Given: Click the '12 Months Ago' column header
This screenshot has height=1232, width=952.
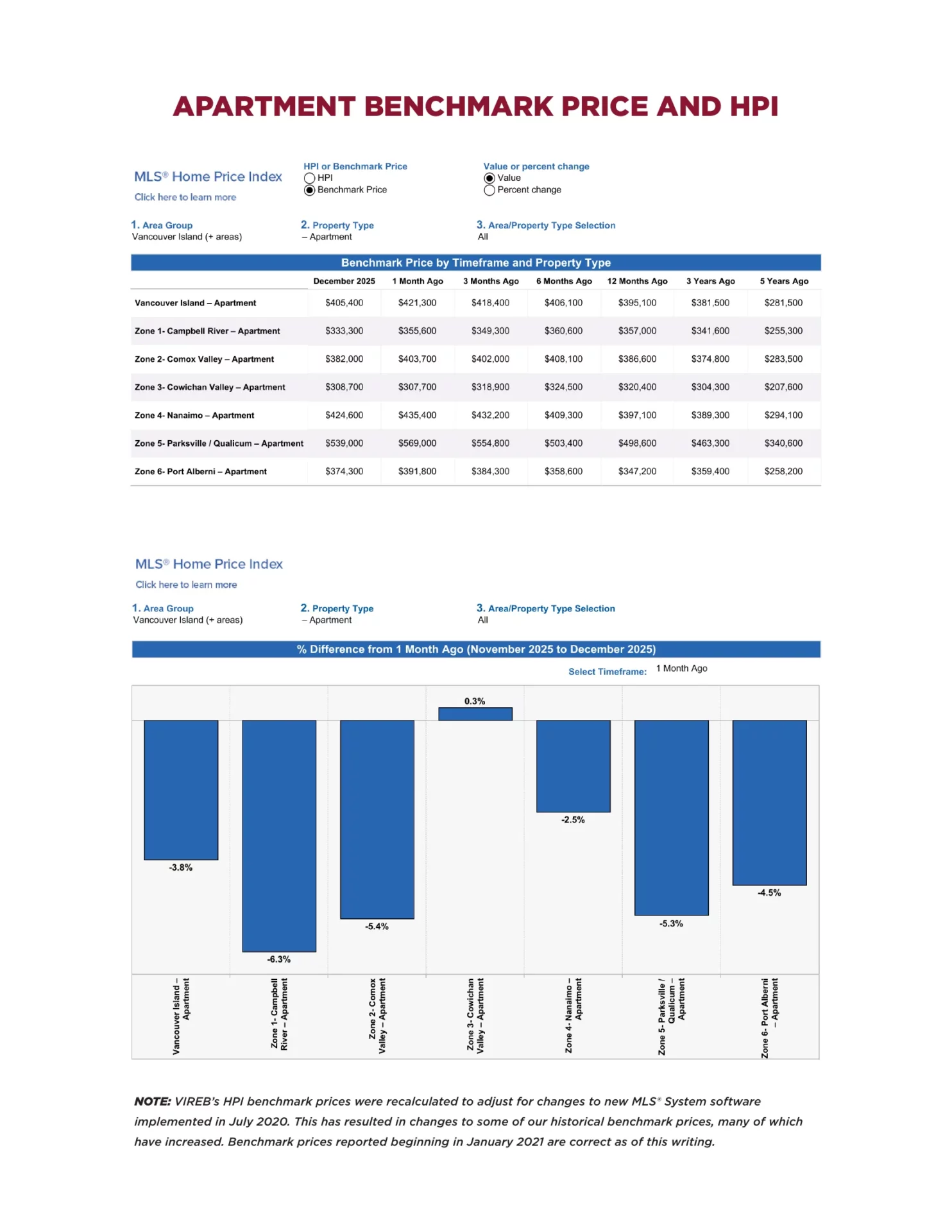Looking at the screenshot, I should (x=637, y=281).
